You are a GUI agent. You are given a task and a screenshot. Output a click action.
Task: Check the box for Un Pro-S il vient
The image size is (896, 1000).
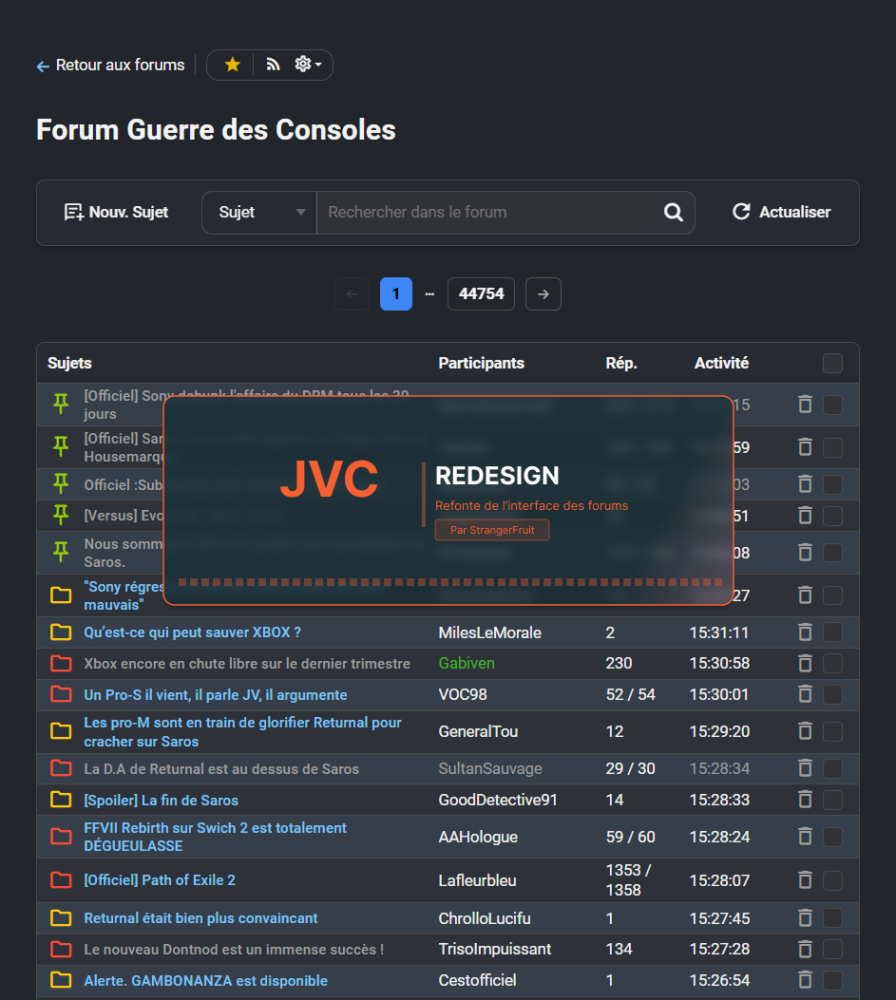pos(832,695)
